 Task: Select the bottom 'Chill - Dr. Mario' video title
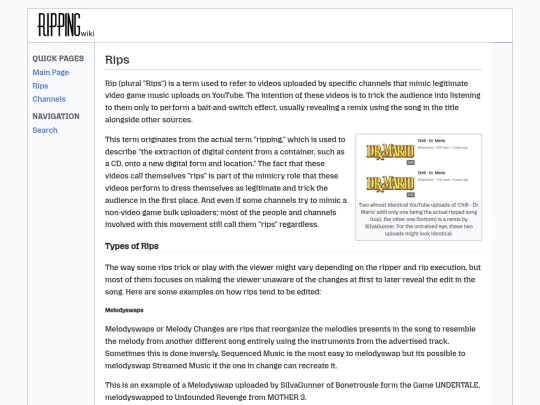coord(431,173)
